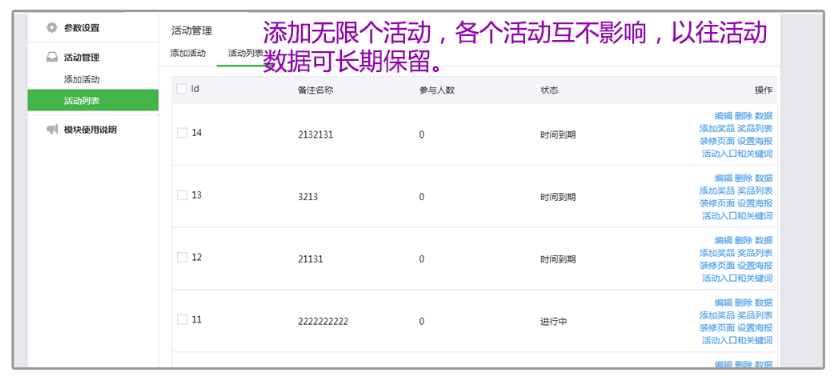Viewport: 836px width, 384px height.
Task: Click the 活动管理 page heading
Action: coord(191,31)
